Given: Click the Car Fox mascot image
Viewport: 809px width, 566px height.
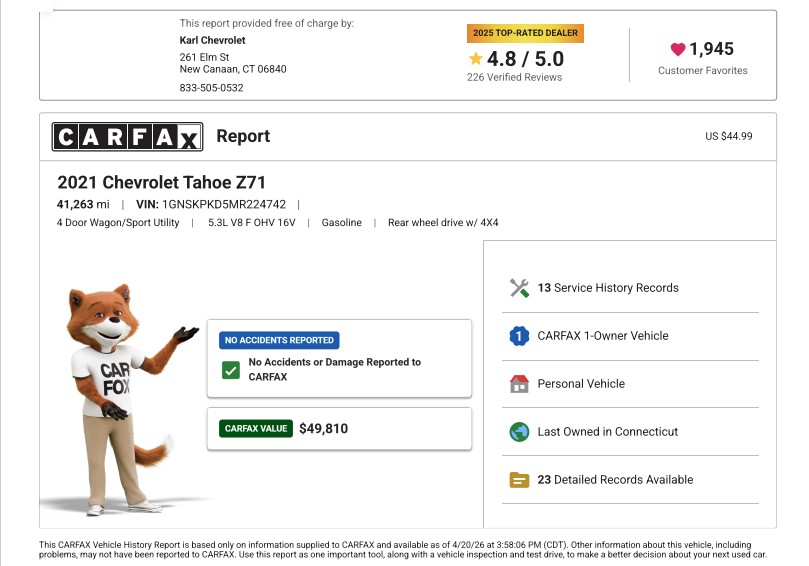Looking at the screenshot, I should point(115,395).
